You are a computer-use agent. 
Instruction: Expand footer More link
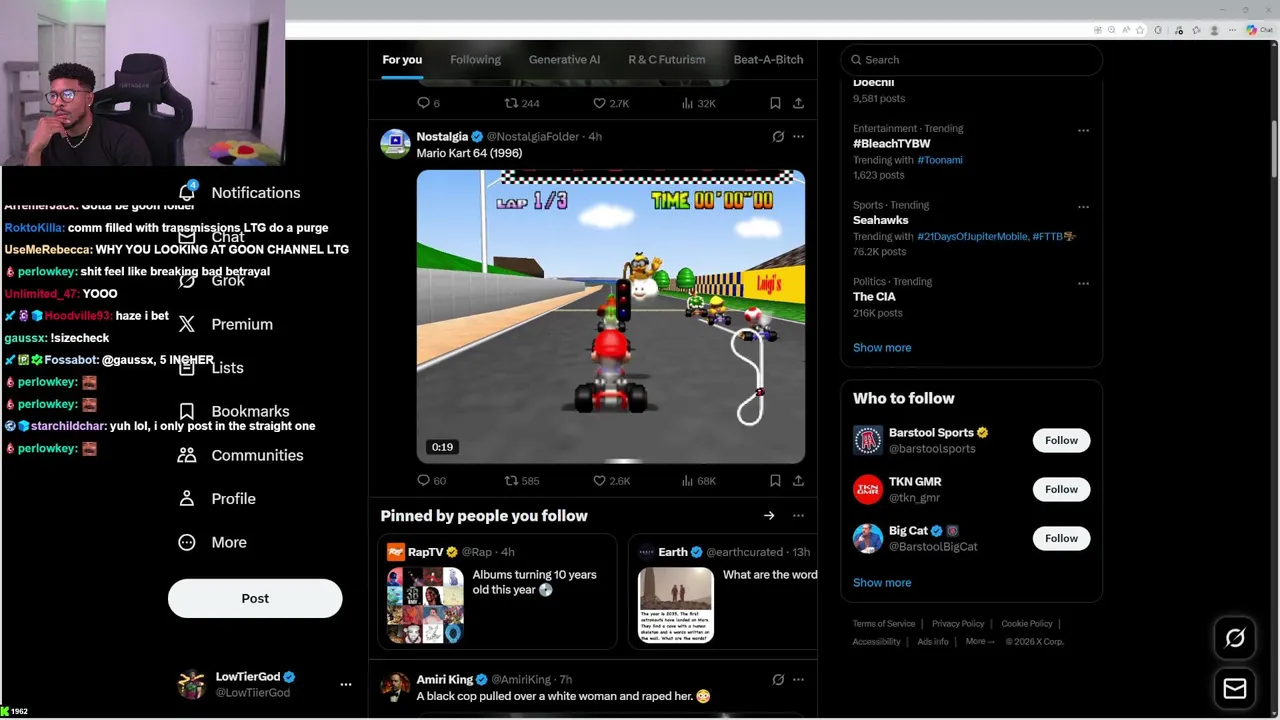pyautogui.click(x=979, y=642)
